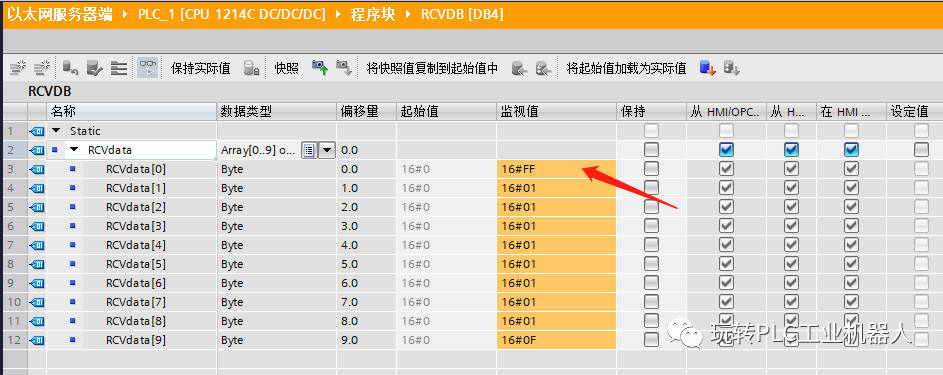Image resolution: width=943 pixels, height=375 pixels.
Task: Click start value 16#0 of RCVdata[7]
Action: tap(446, 302)
